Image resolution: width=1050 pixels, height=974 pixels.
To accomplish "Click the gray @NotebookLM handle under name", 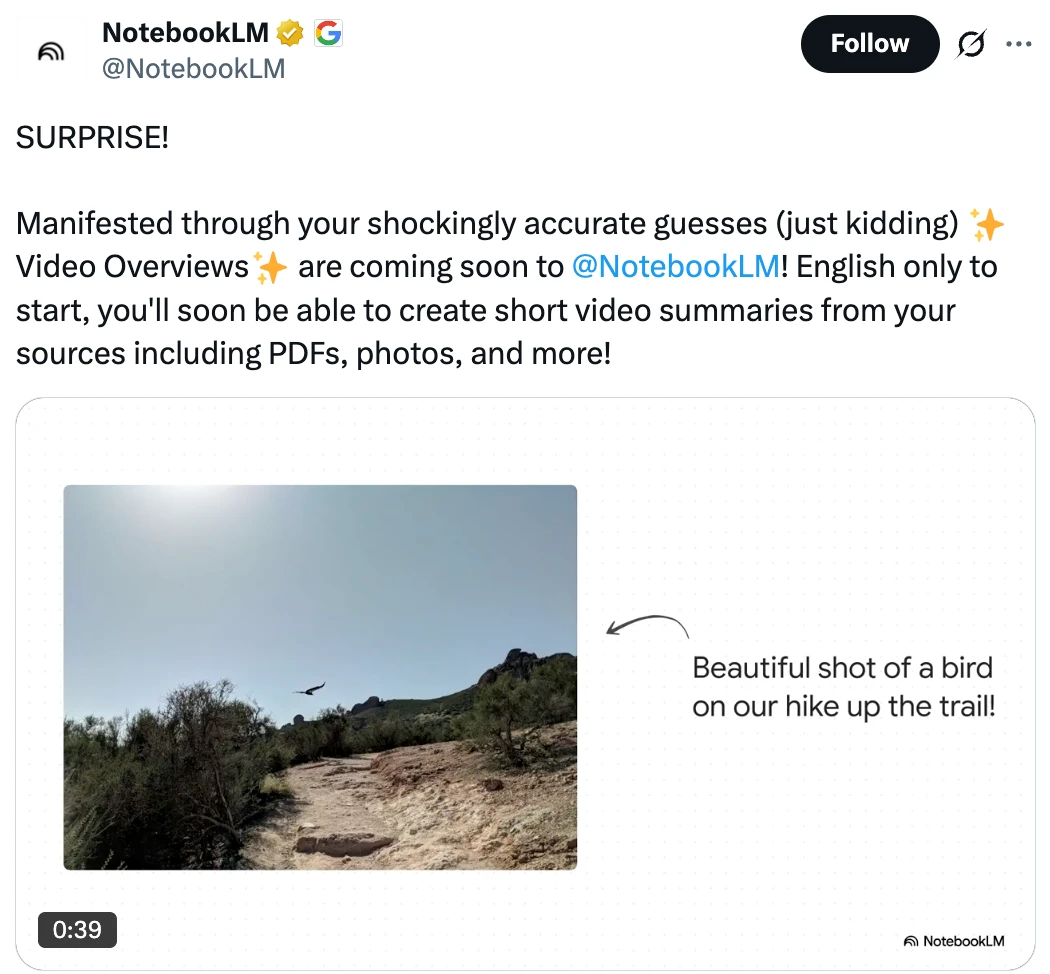I will (x=194, y=69).
